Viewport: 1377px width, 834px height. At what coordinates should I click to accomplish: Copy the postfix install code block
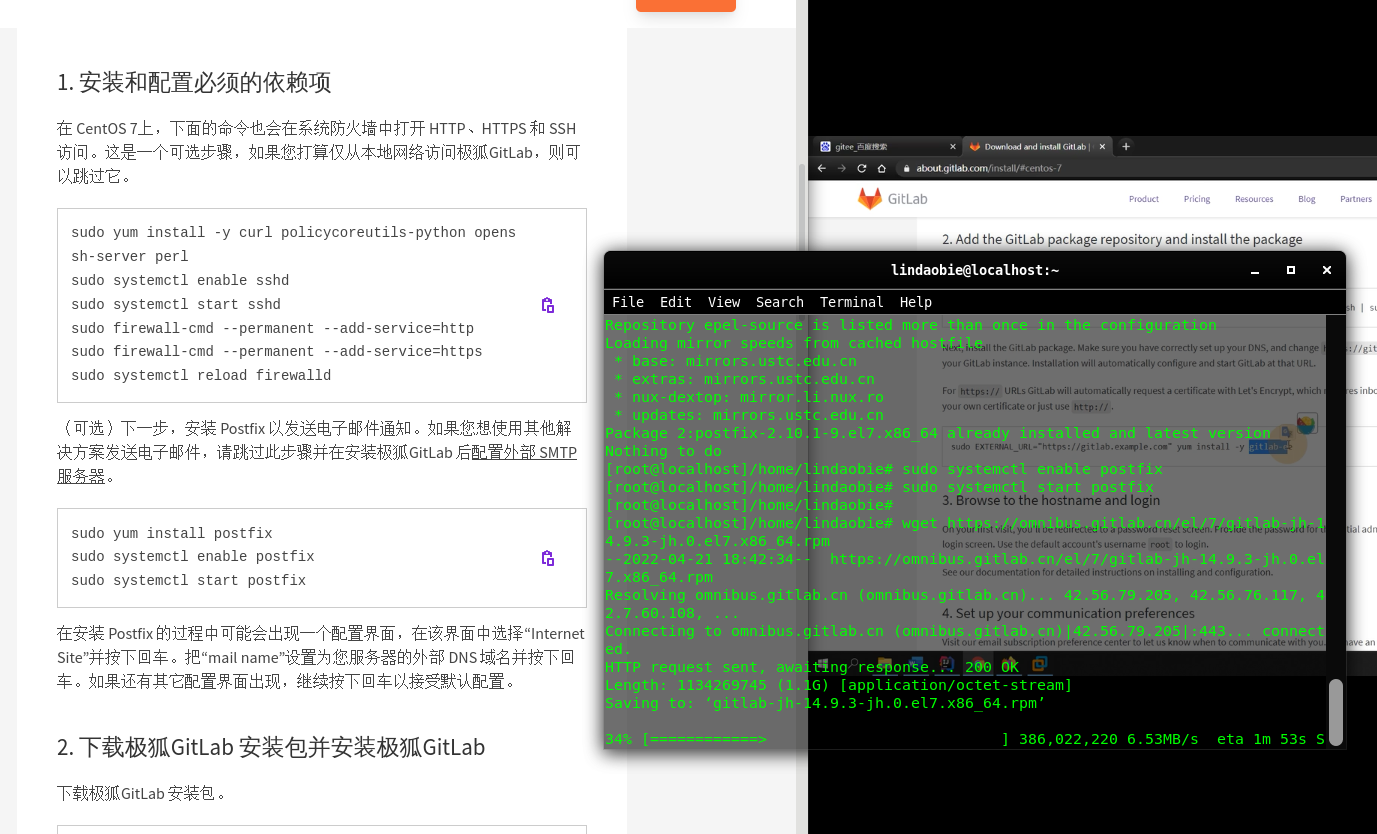[548, 558]
